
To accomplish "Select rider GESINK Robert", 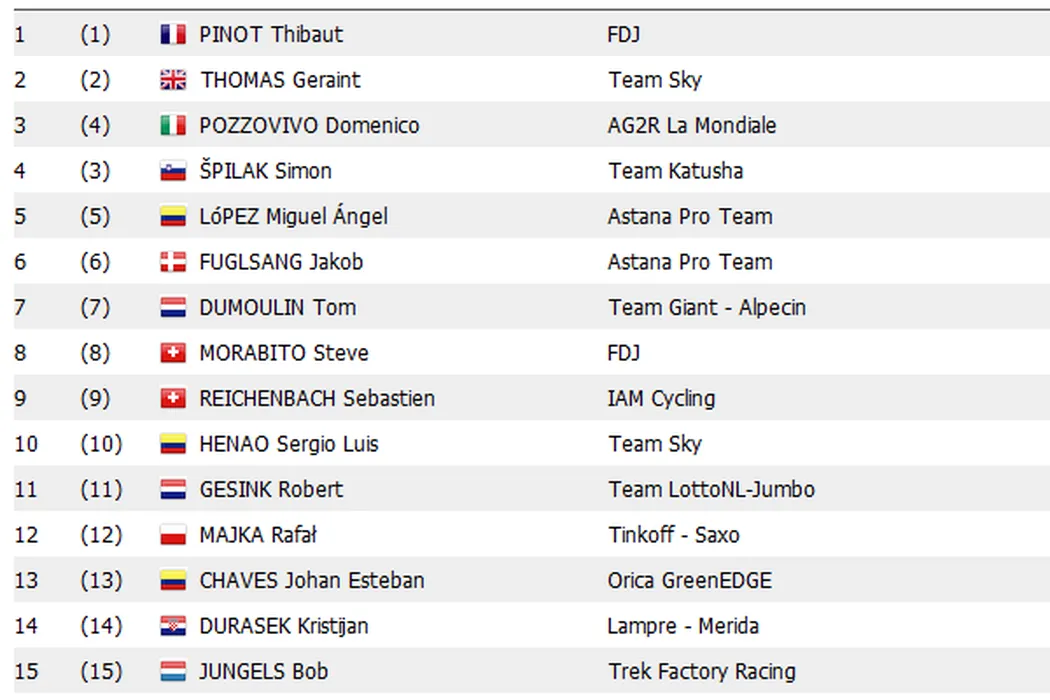I will coord(271,490).
